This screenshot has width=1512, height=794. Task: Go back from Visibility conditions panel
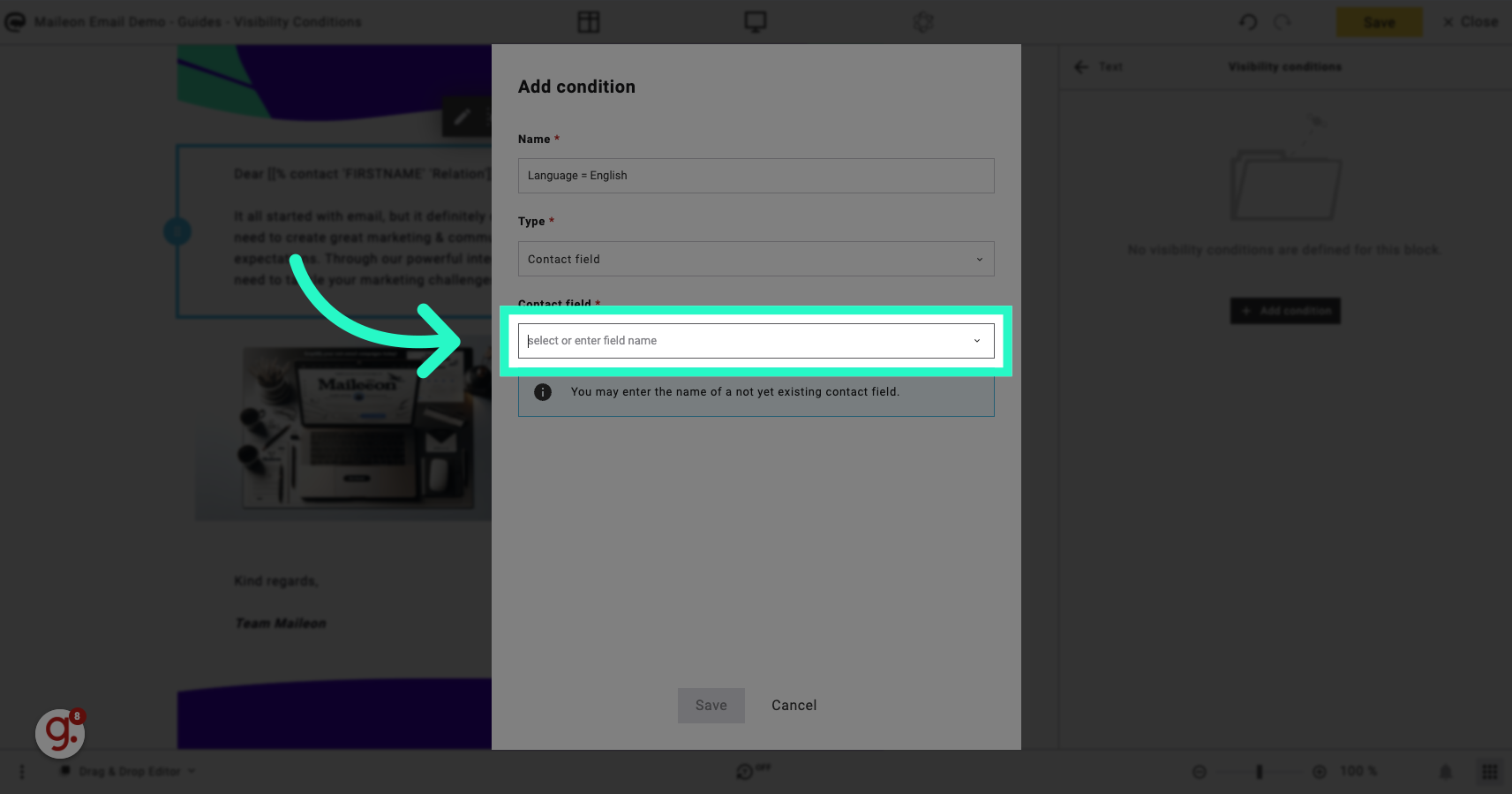[1081, 67]
